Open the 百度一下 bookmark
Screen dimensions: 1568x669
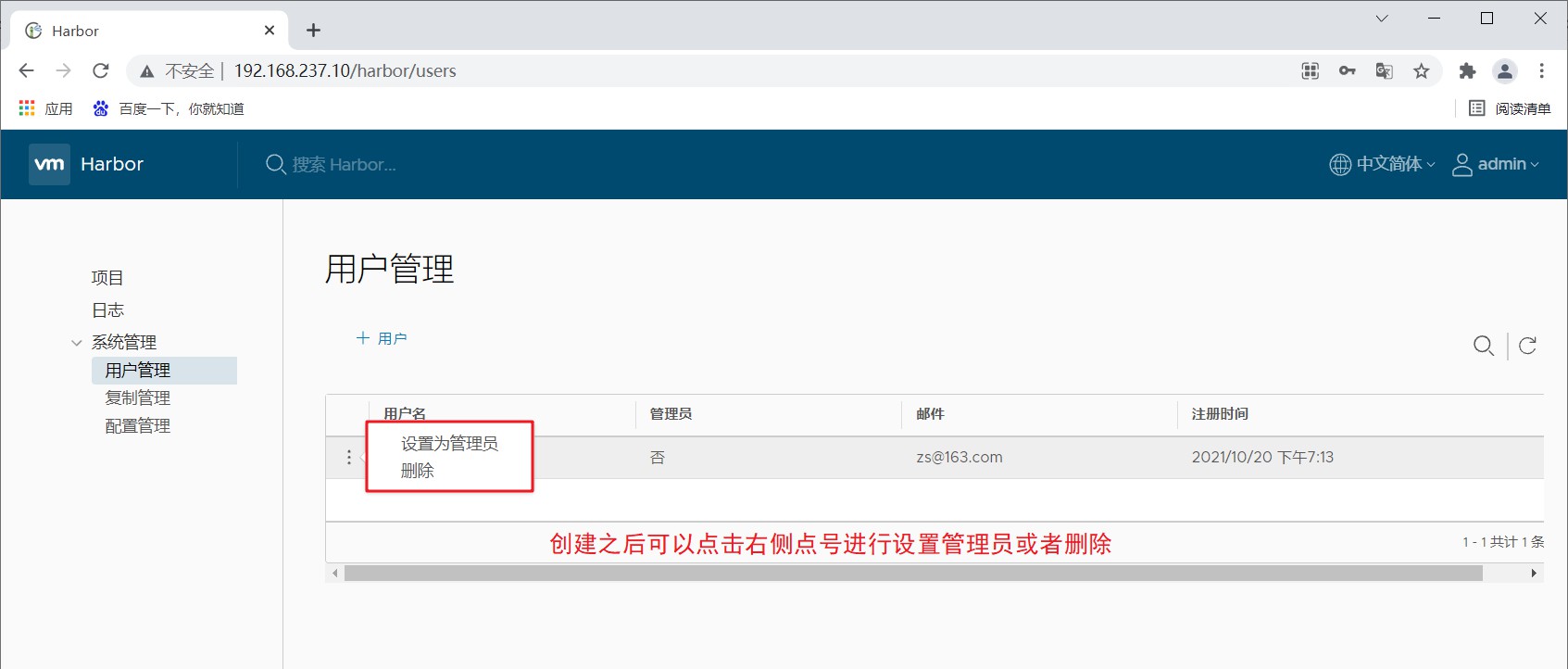169,108
